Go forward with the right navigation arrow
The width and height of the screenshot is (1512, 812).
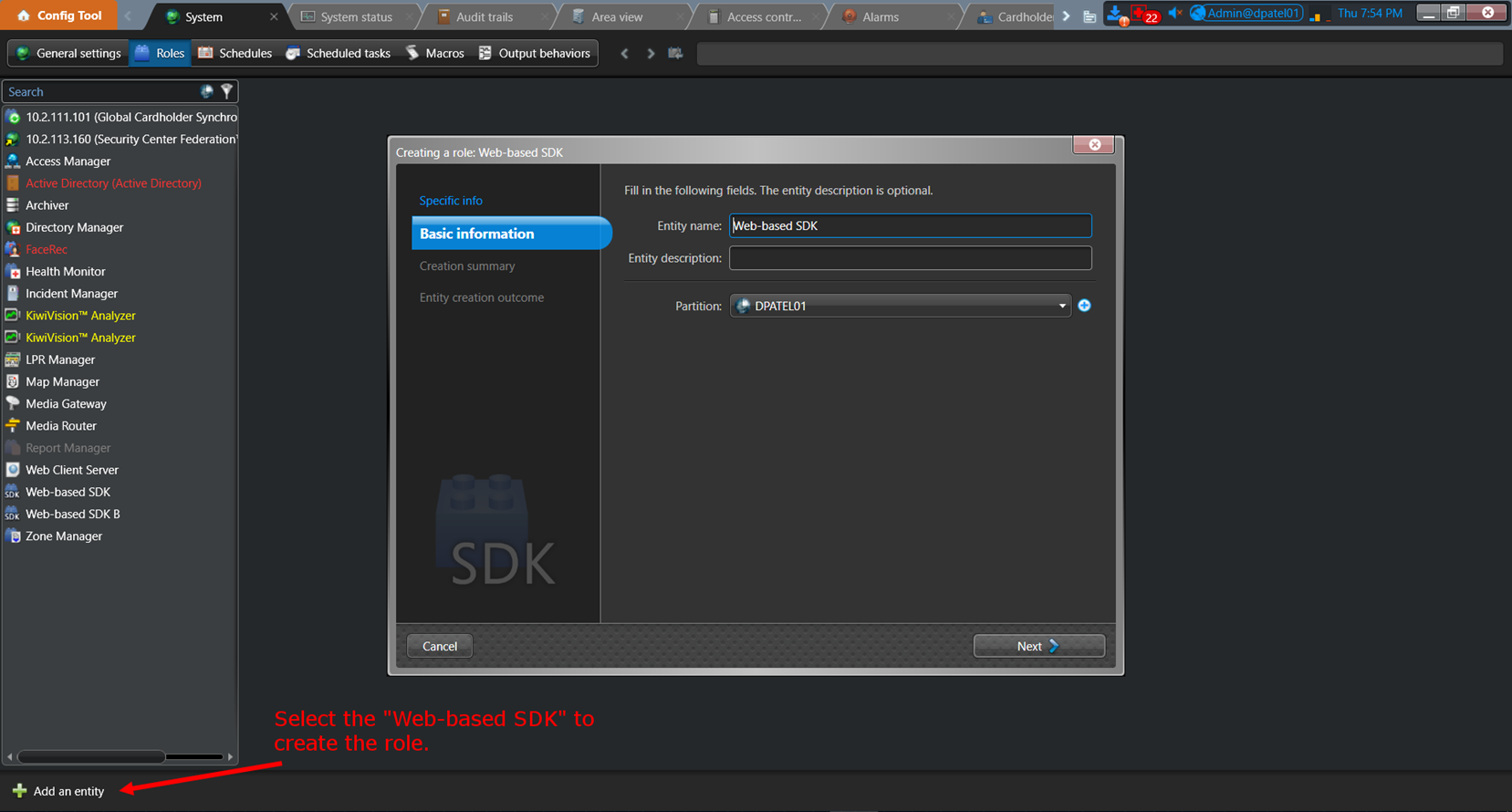tap(651, 54)
